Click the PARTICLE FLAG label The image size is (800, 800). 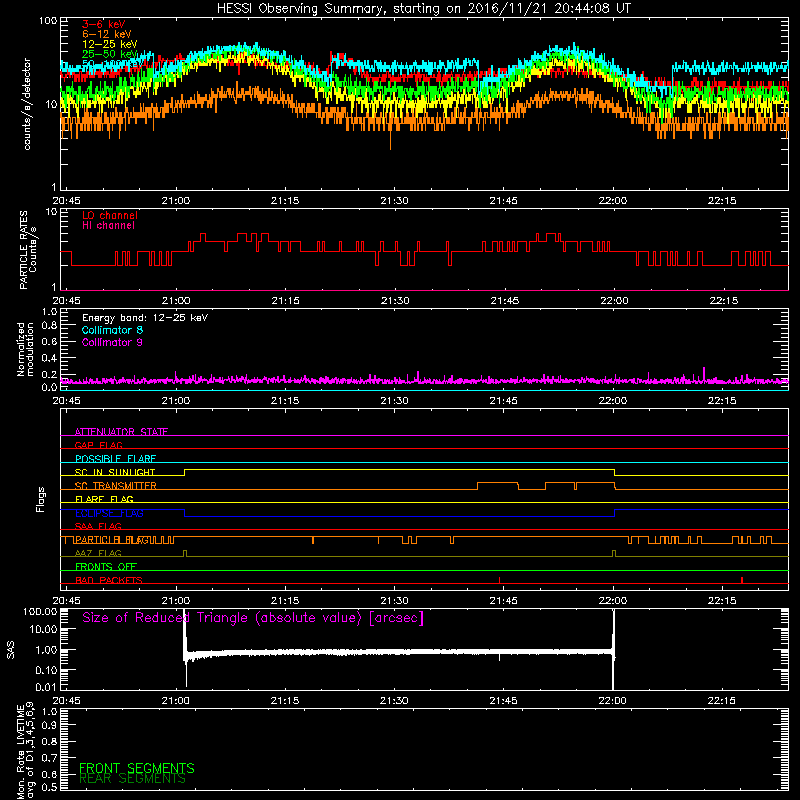point(112,540)
